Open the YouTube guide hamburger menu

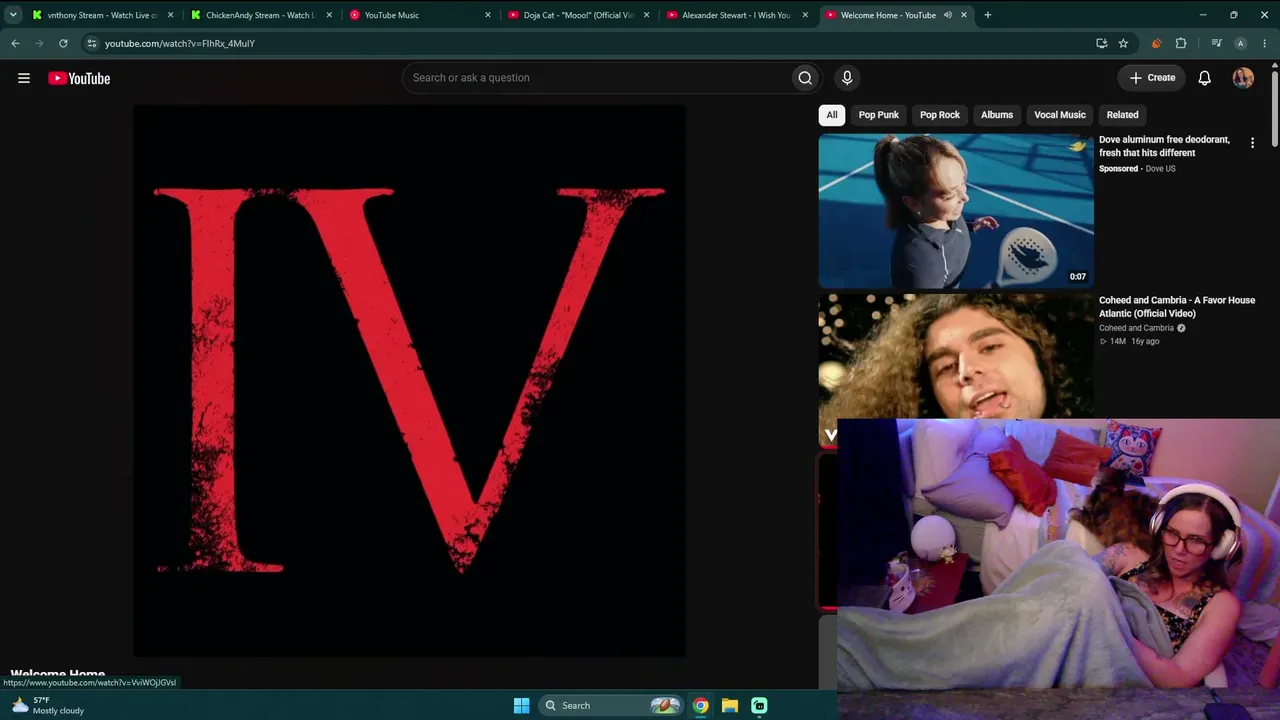click(x=24, y=78)
